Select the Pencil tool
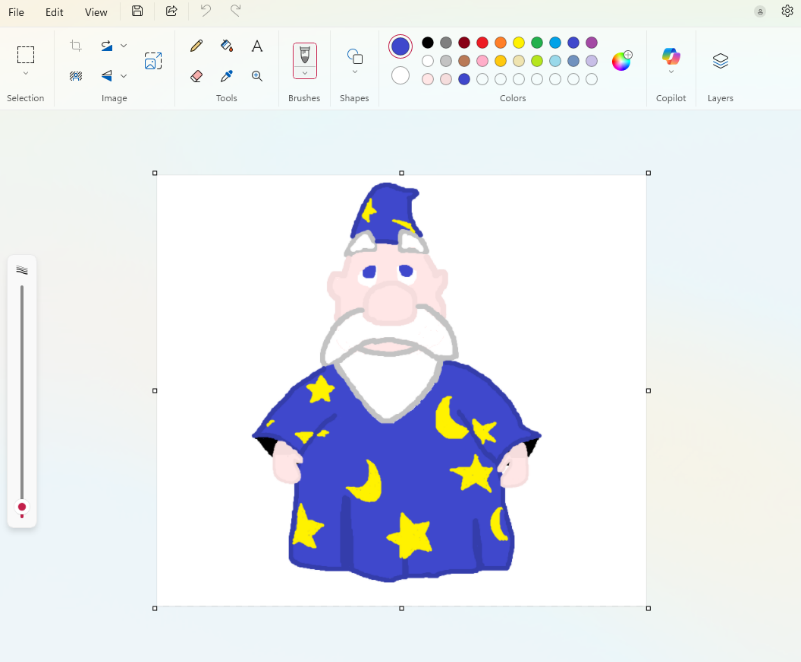 click(x=197, y=46)
